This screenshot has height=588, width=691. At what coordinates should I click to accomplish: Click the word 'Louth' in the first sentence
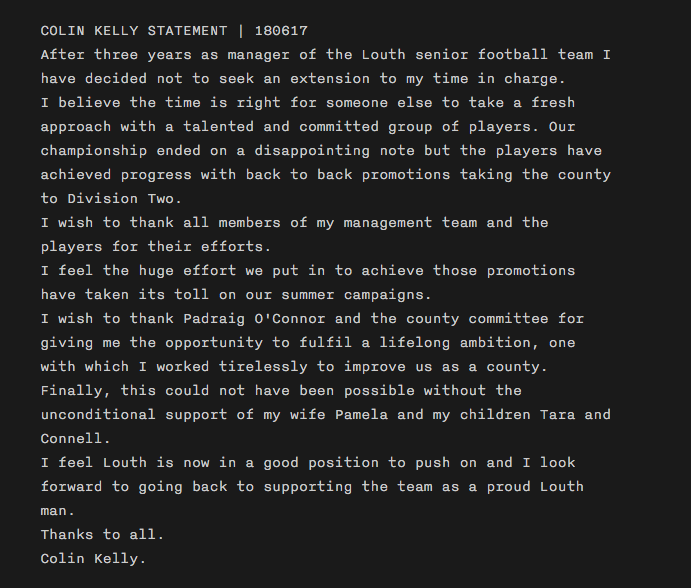click(383, 55)
